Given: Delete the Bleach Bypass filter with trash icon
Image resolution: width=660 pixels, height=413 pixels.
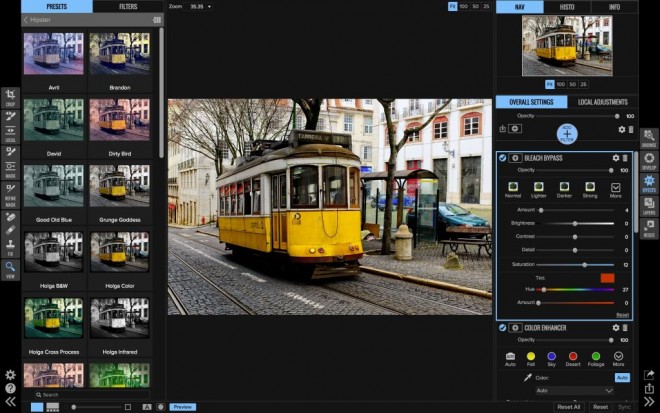Looking at the screenshot, I should coord(626,158).
